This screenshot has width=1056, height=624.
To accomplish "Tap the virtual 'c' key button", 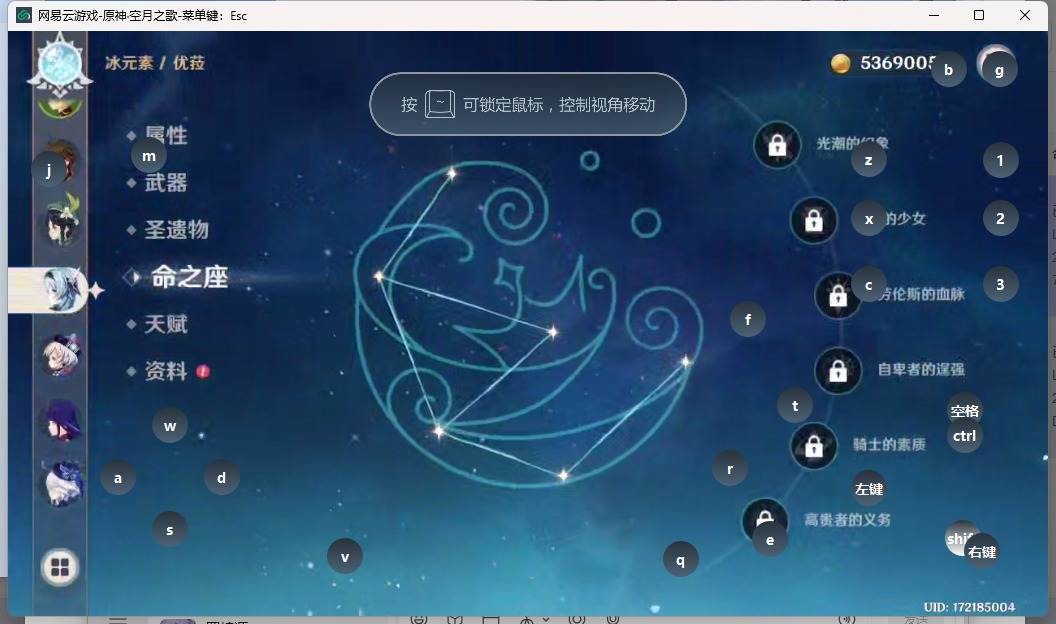I will (869, 285).
